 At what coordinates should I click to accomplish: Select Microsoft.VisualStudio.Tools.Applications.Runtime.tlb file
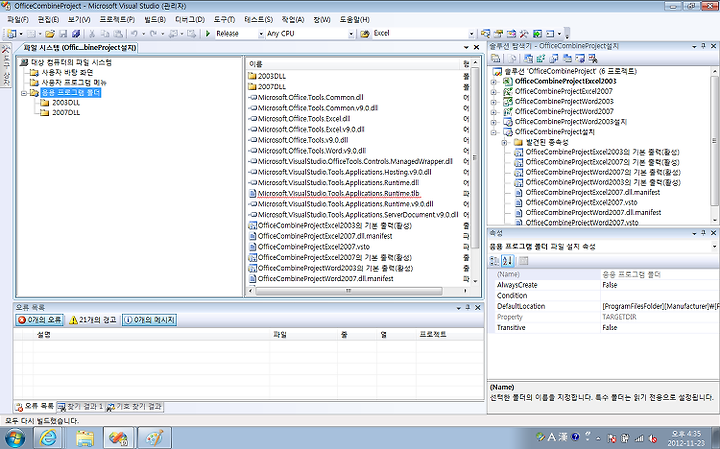(338, 194)
